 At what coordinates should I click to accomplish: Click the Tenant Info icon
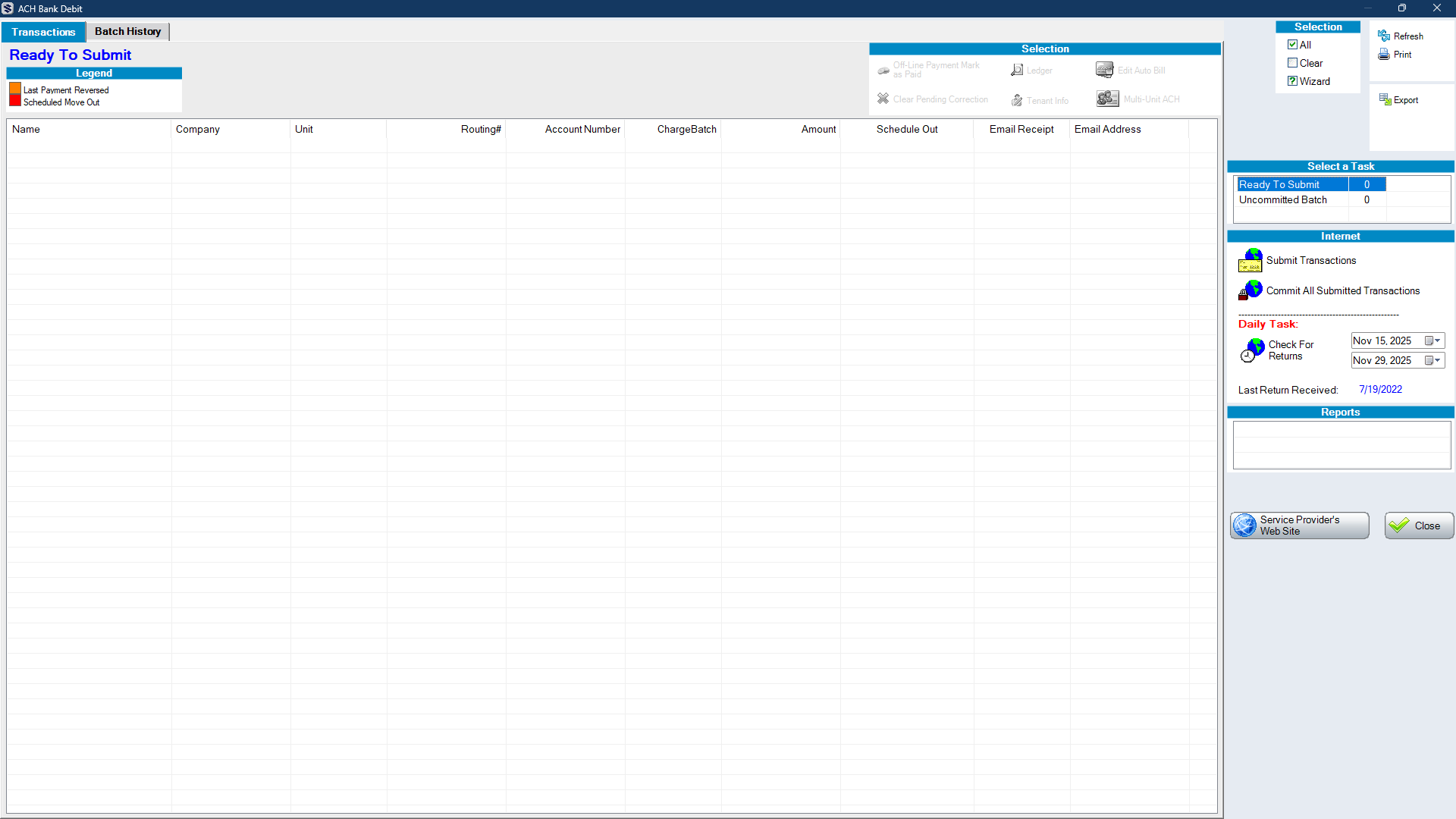[x=1017, y=100]
